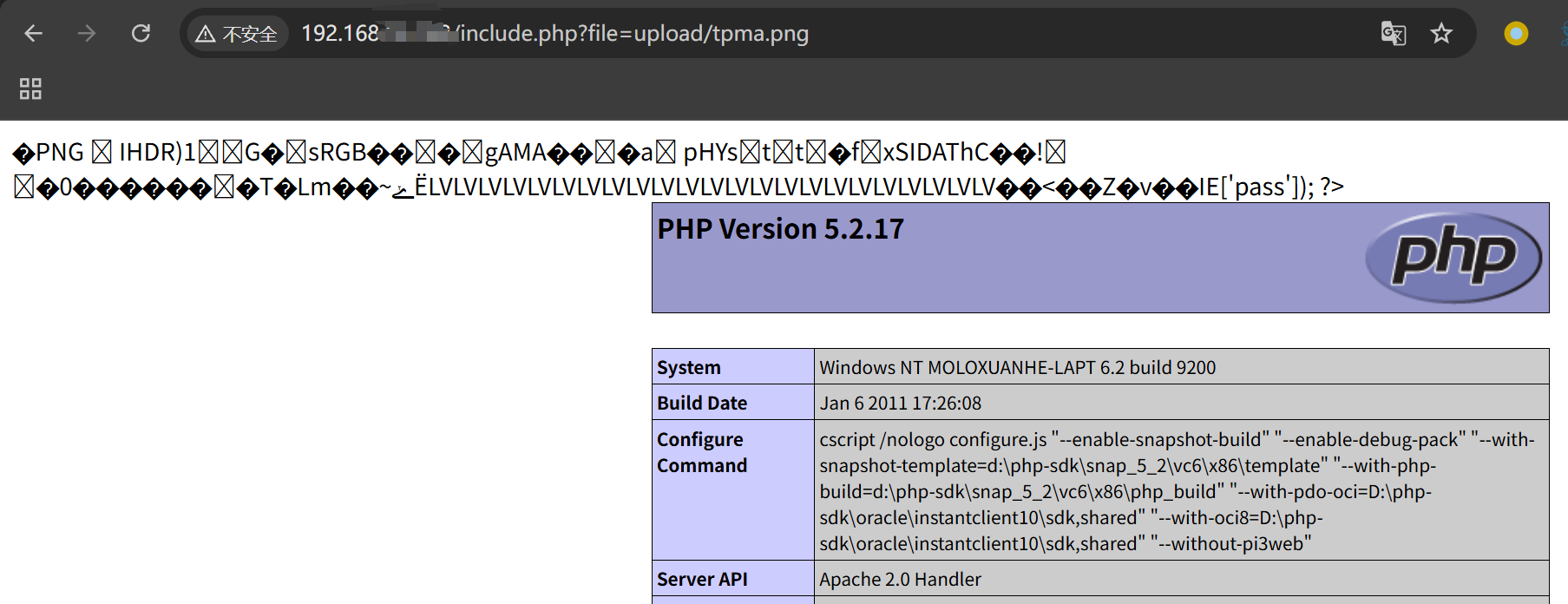
Task: Go back to the previous page
Action: point(33,34)
